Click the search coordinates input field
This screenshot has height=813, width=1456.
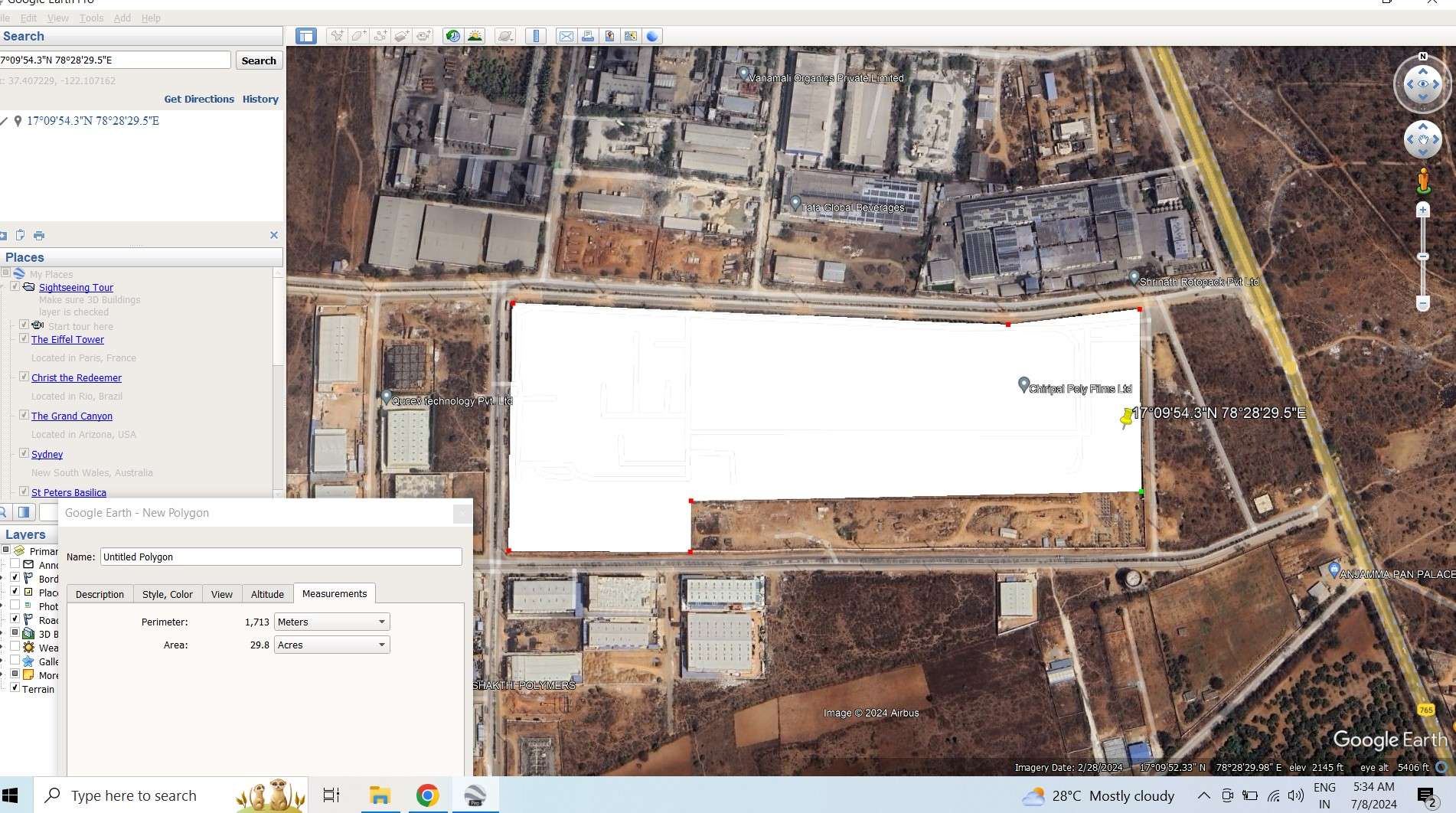pos(115,60)
